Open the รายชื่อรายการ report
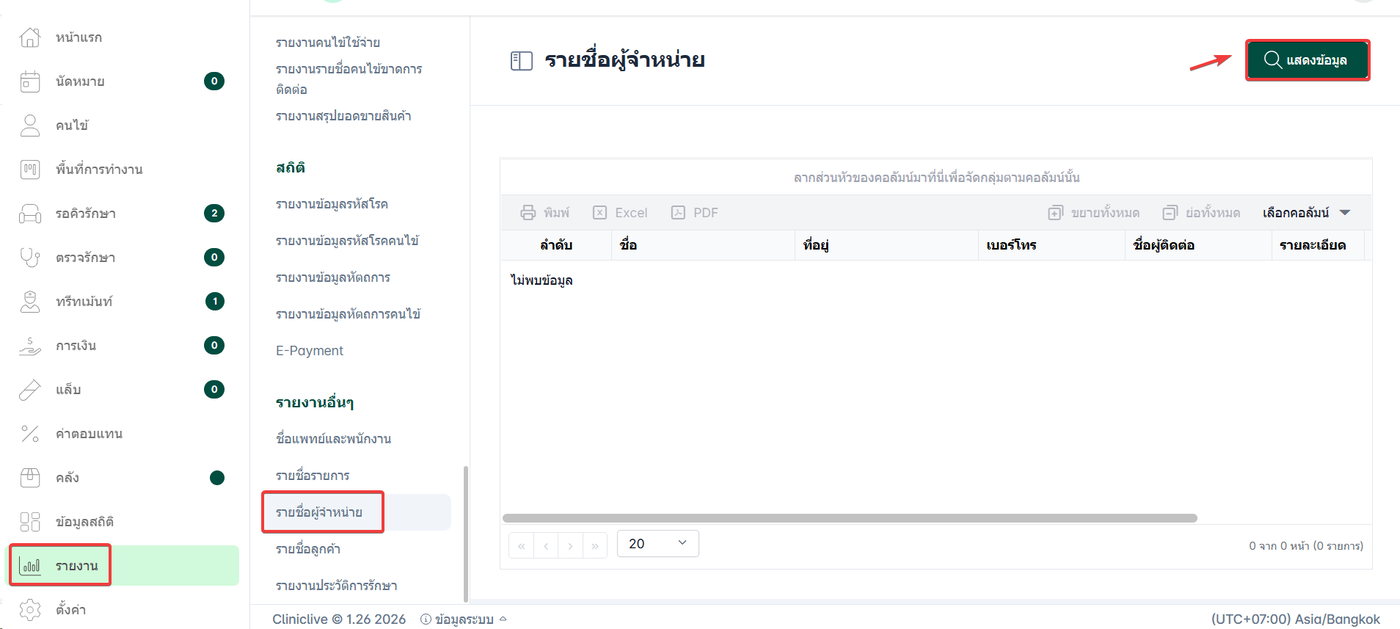Viewport: 1400px width, 629px height. tap(313, 475)
